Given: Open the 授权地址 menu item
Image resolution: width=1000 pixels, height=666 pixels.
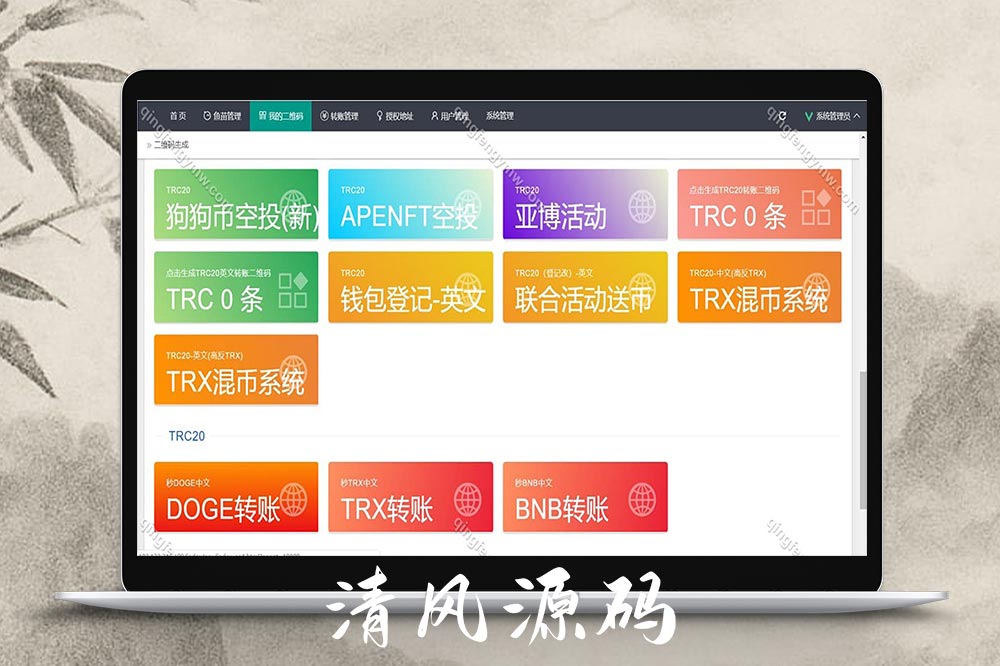Looking at the screenshot, I should point(395,116).
